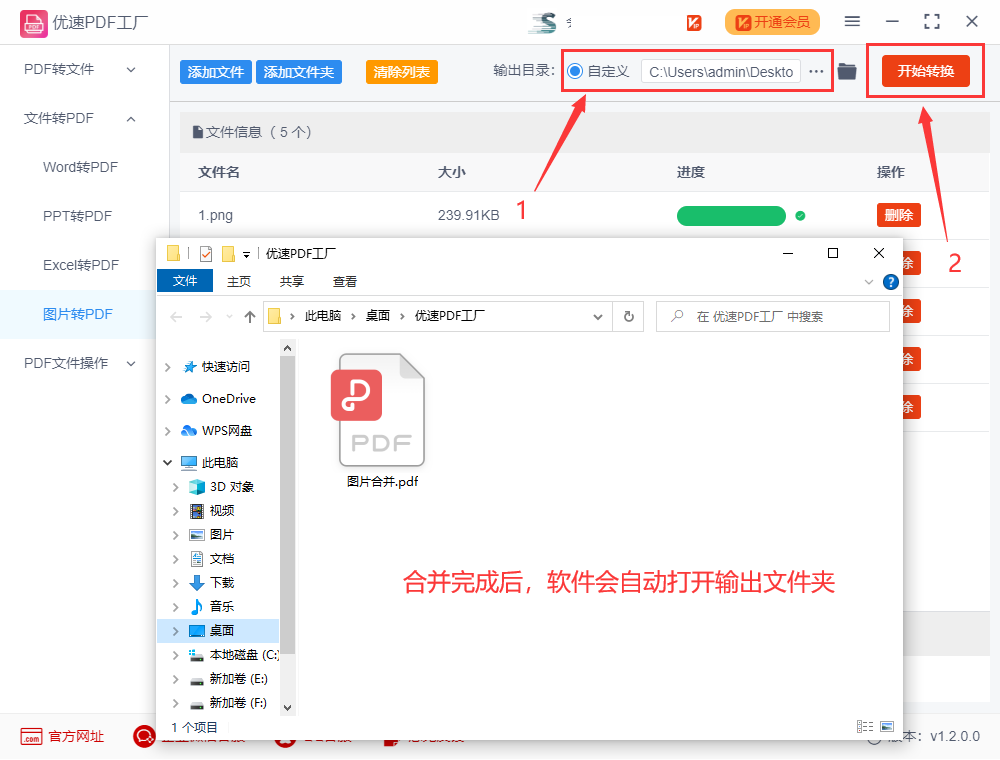Open the 查看 ribbon tab in Explorer
This screenshot has width=1000, height=760.
tap(345, 282)
